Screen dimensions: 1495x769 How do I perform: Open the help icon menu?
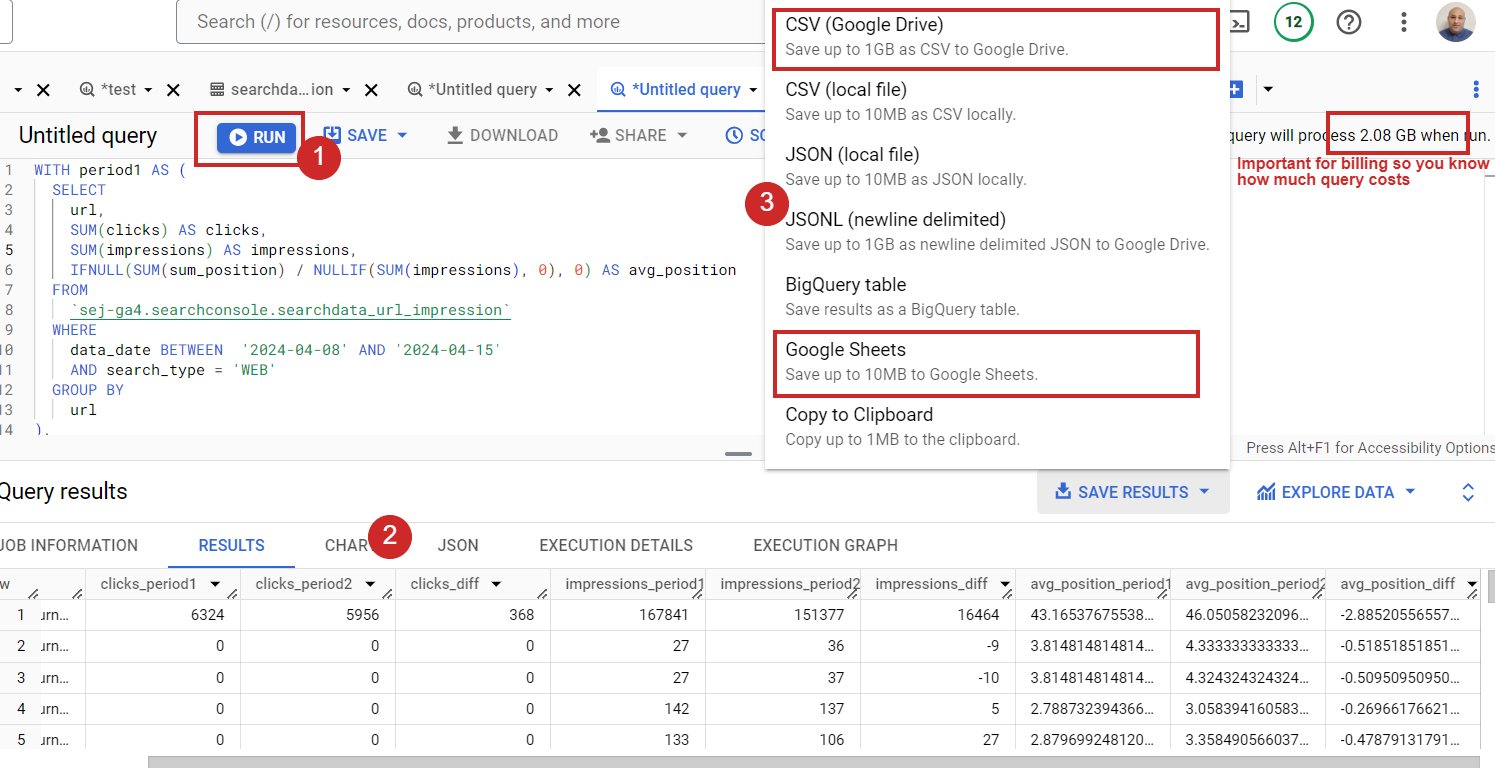[1349, 21]
